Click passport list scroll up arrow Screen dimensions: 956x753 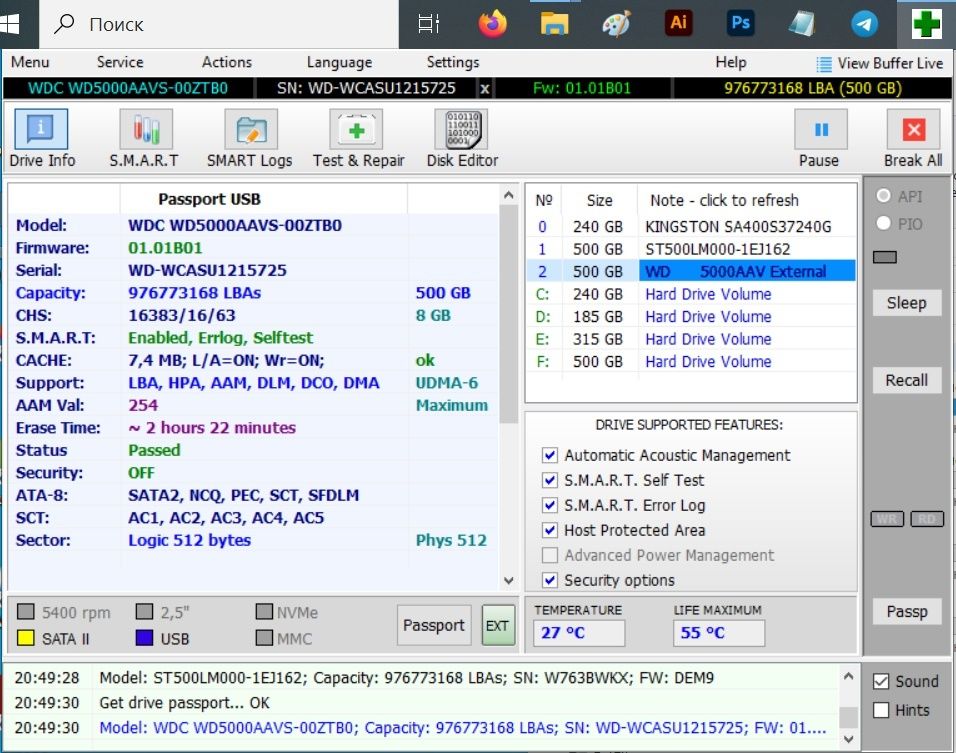click(508, 195)
